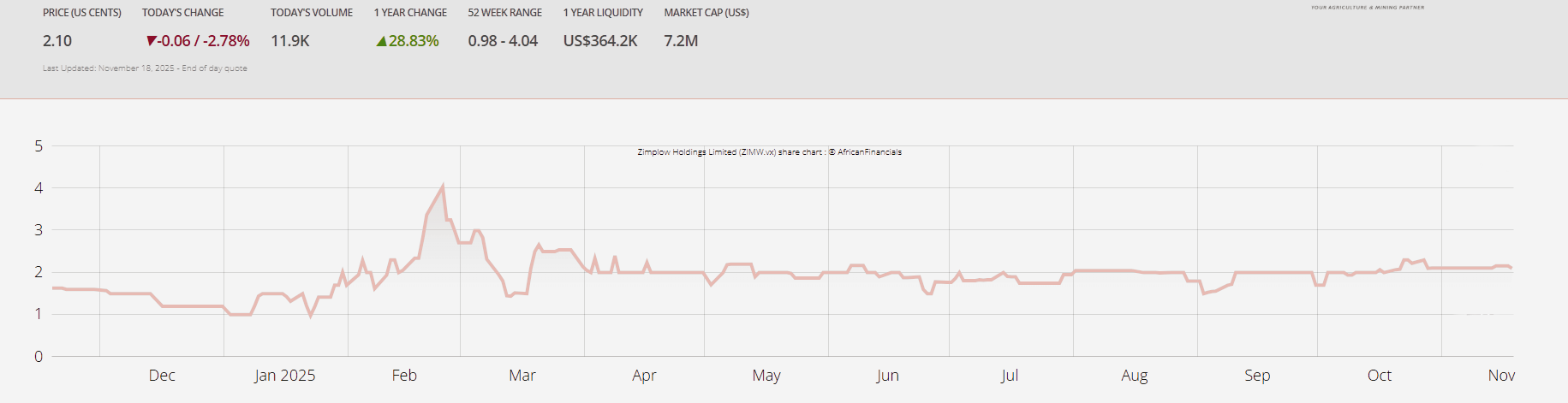Click the 'Sep' x-axis label
This screenshot has height=403, width=1568.
pyautogui.click(x=1256, y=376)
